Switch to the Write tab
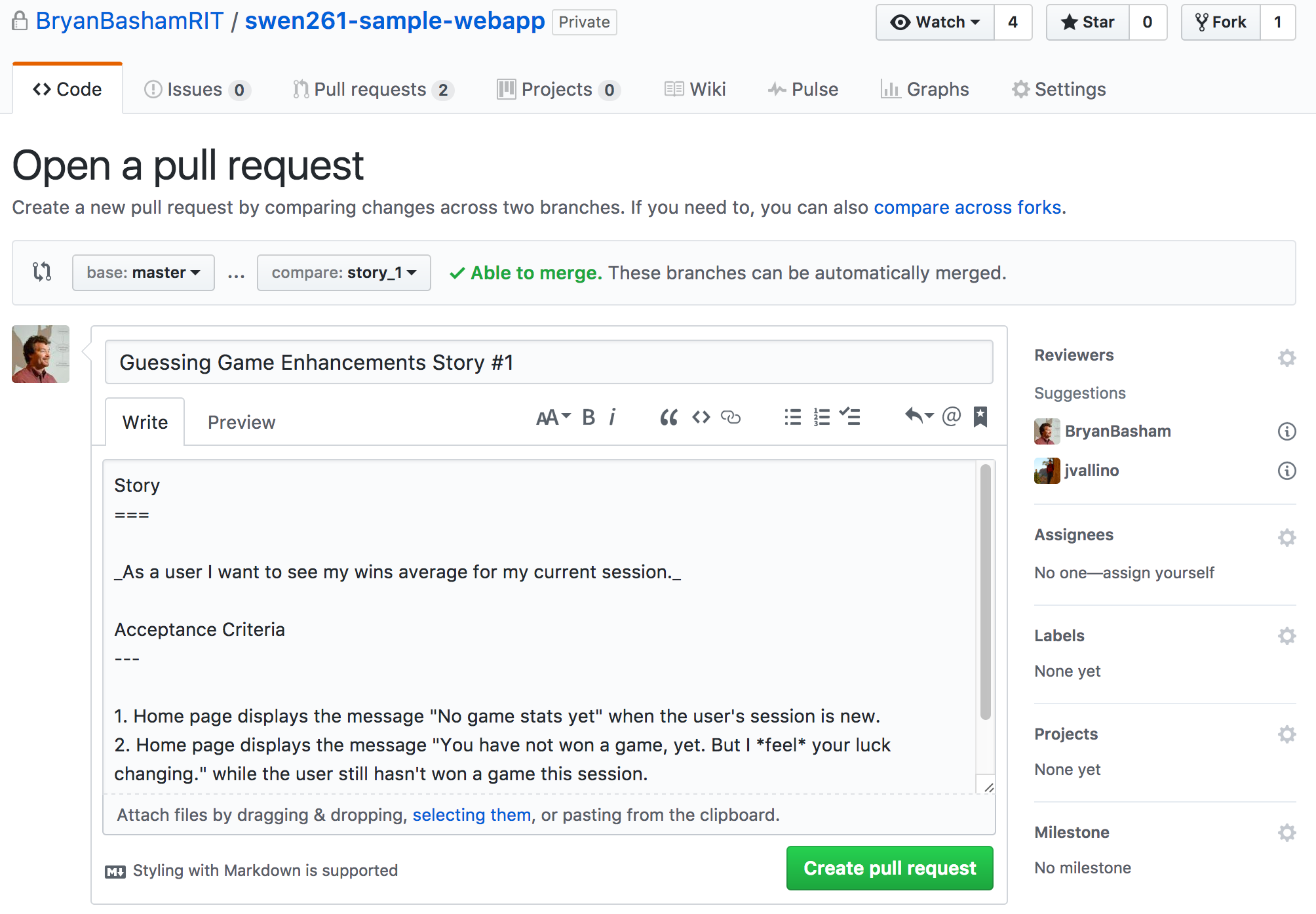 point(145,422)
